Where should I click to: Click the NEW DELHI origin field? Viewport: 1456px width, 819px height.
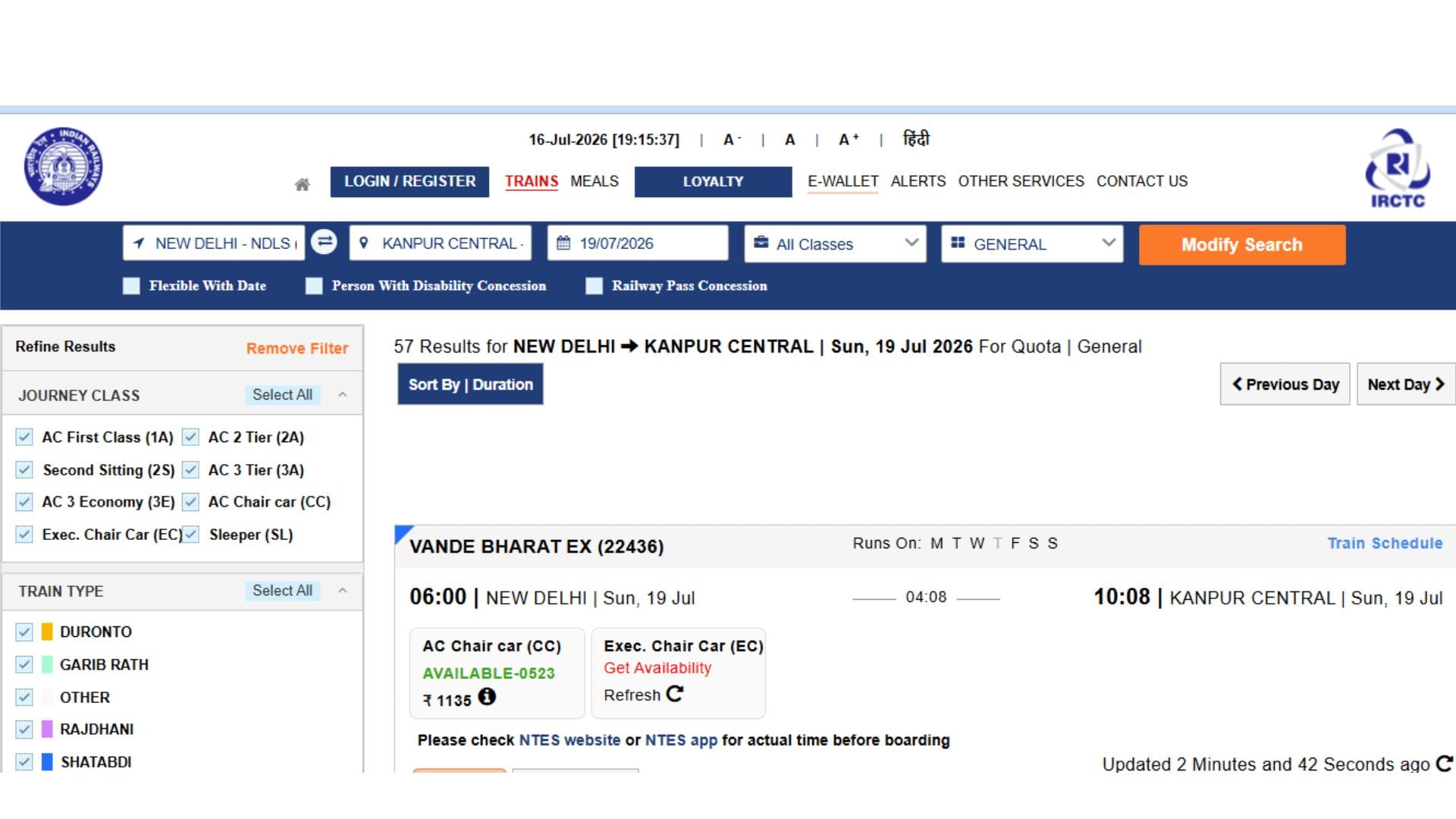click(x=214, y=243)
